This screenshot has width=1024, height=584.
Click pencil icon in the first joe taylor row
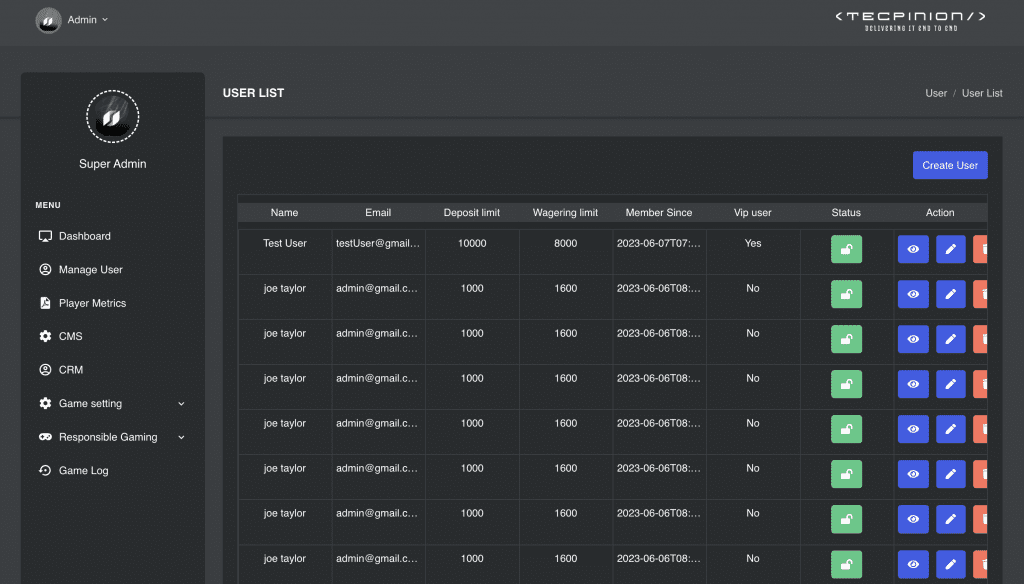click(x=950, y=294)
